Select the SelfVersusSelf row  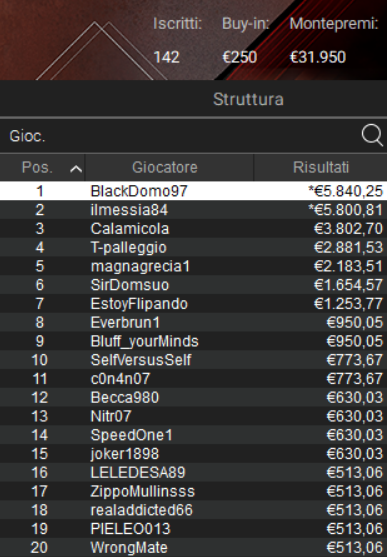(193, 360)
